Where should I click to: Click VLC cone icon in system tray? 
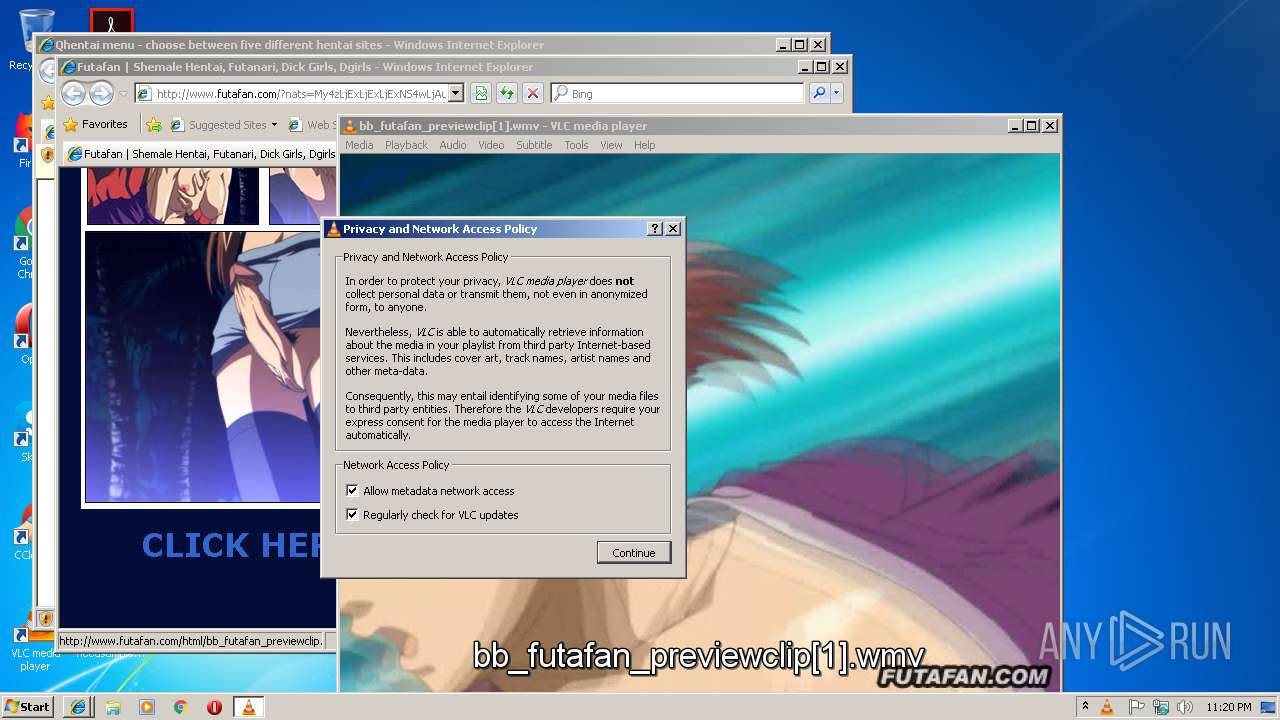[x=1107, y=707]
